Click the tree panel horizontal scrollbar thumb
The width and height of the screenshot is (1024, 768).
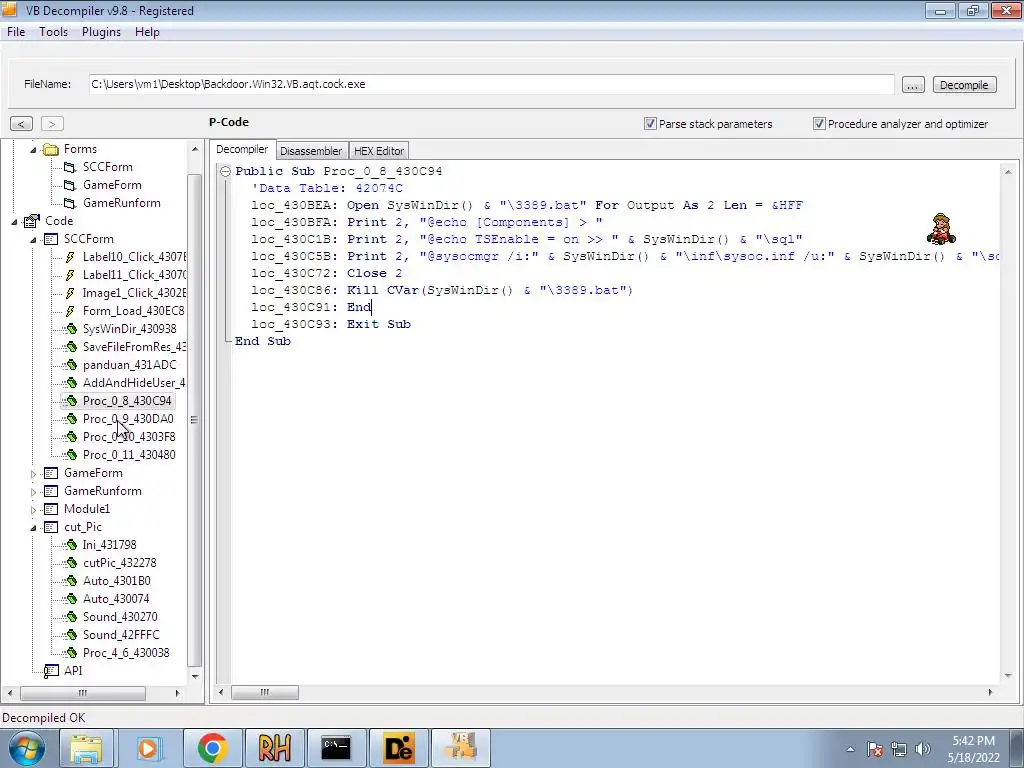83,693
